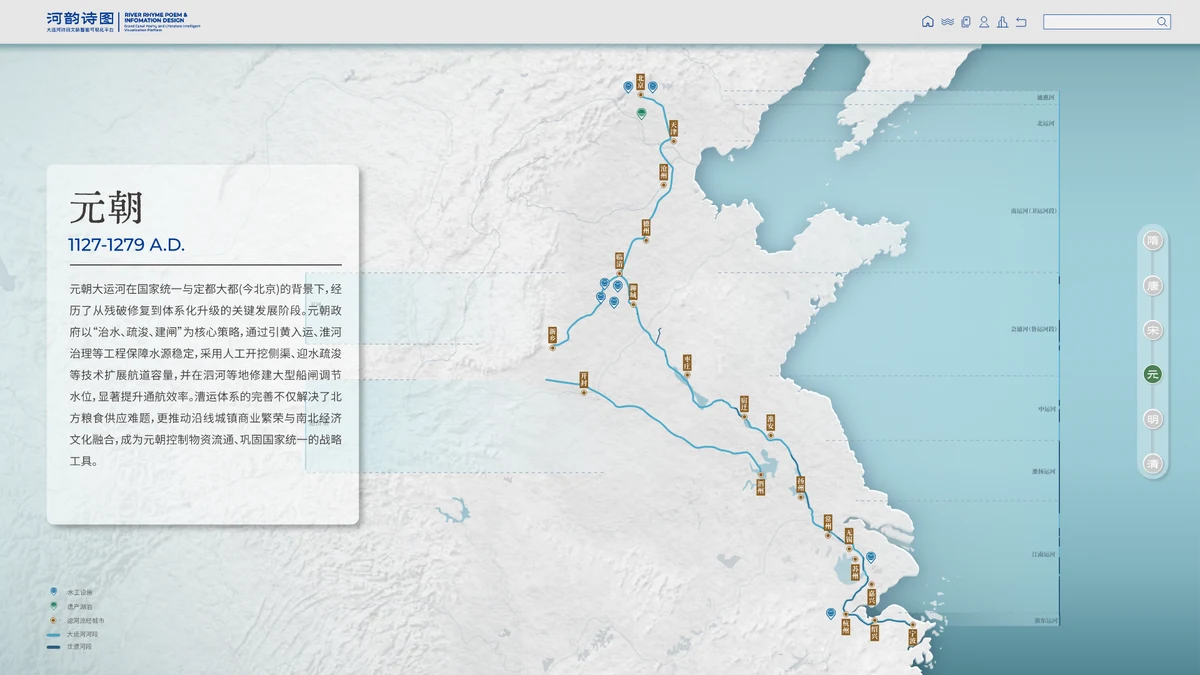
Task: Open the water waves section icon
Action: (x=947, y=22)
